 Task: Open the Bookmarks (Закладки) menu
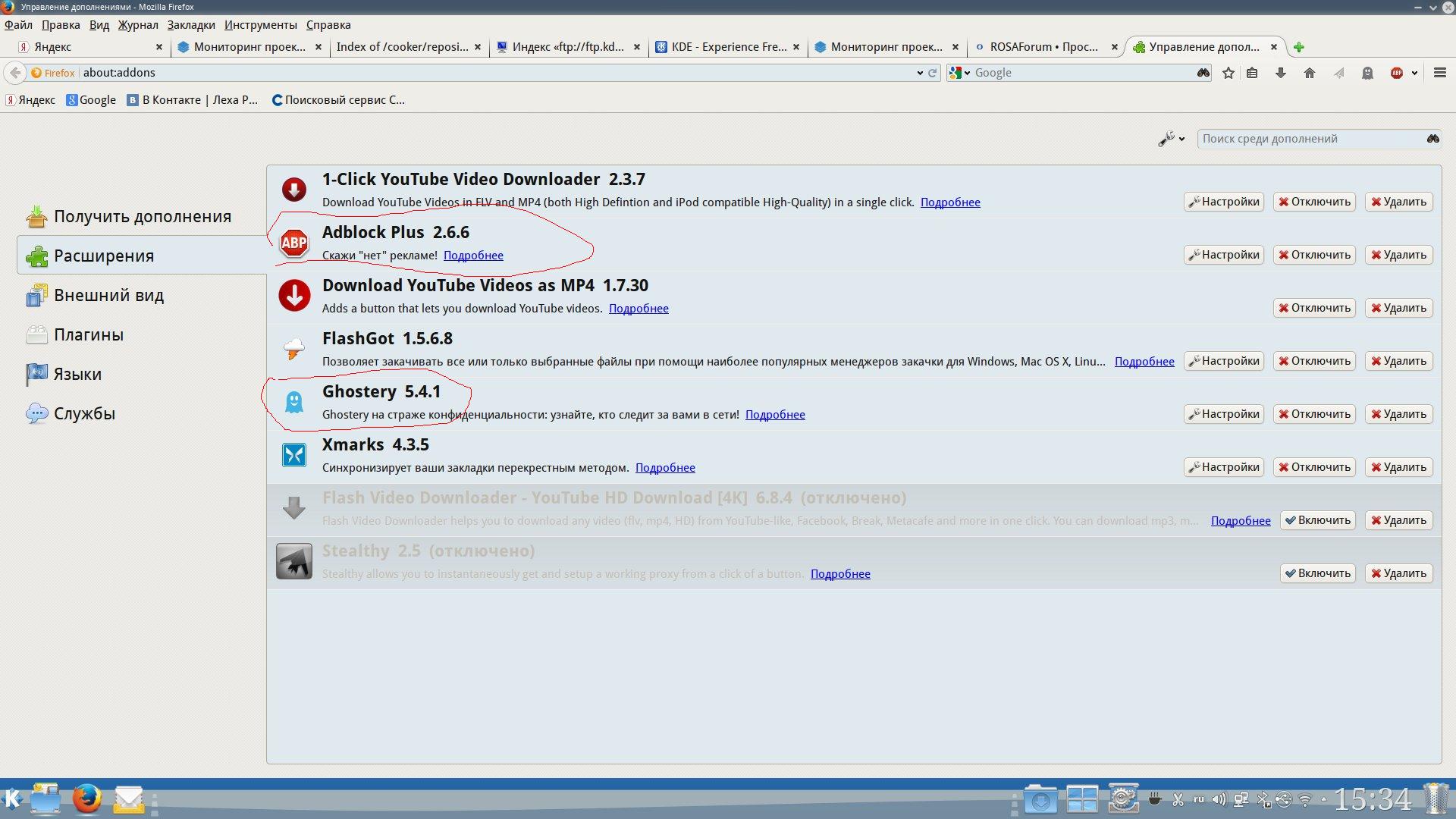pos(191,25)
